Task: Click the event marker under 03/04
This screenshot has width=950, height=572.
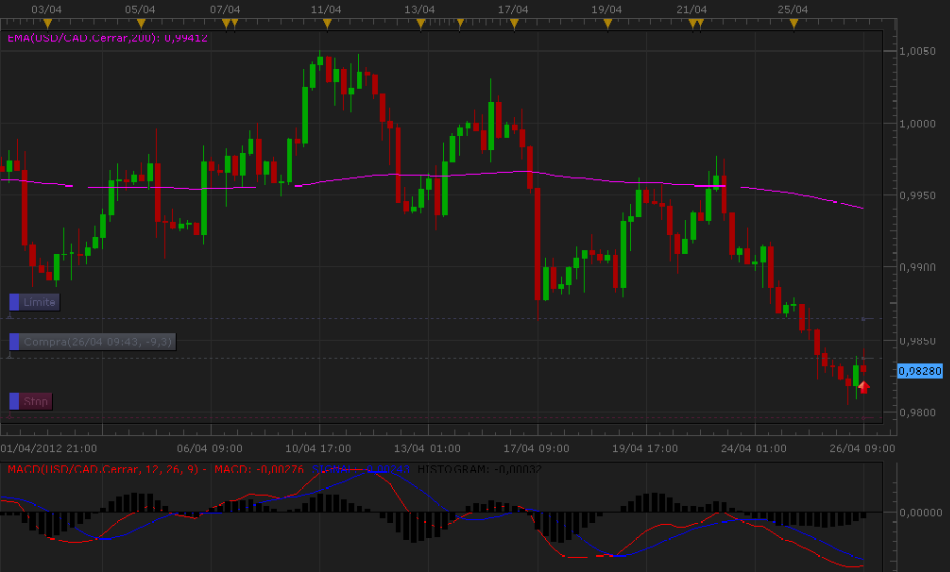Action: click(x=46, y=23)
